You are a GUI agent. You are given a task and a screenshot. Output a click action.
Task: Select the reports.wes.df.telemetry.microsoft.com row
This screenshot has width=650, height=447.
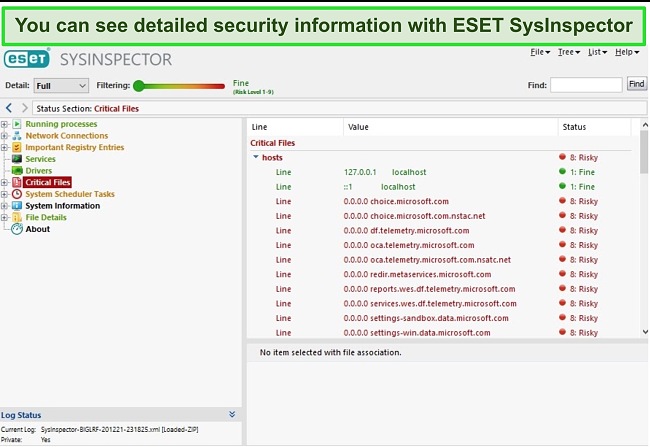click(439, 289)
